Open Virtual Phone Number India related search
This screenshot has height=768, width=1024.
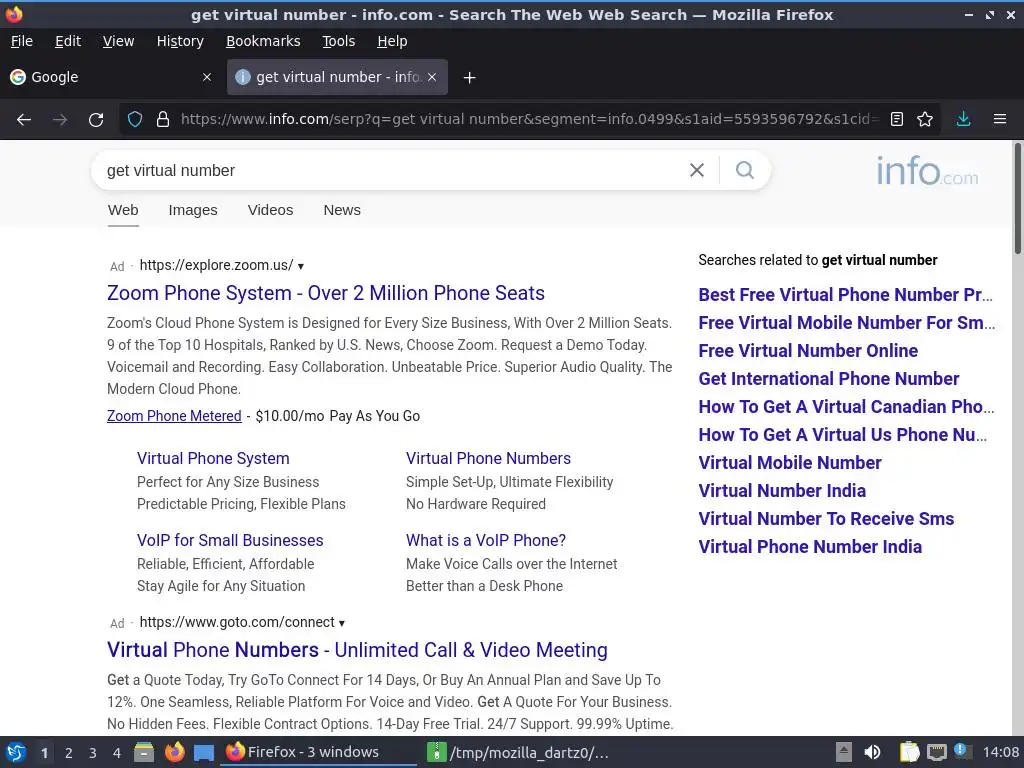[x=810, y=547]
